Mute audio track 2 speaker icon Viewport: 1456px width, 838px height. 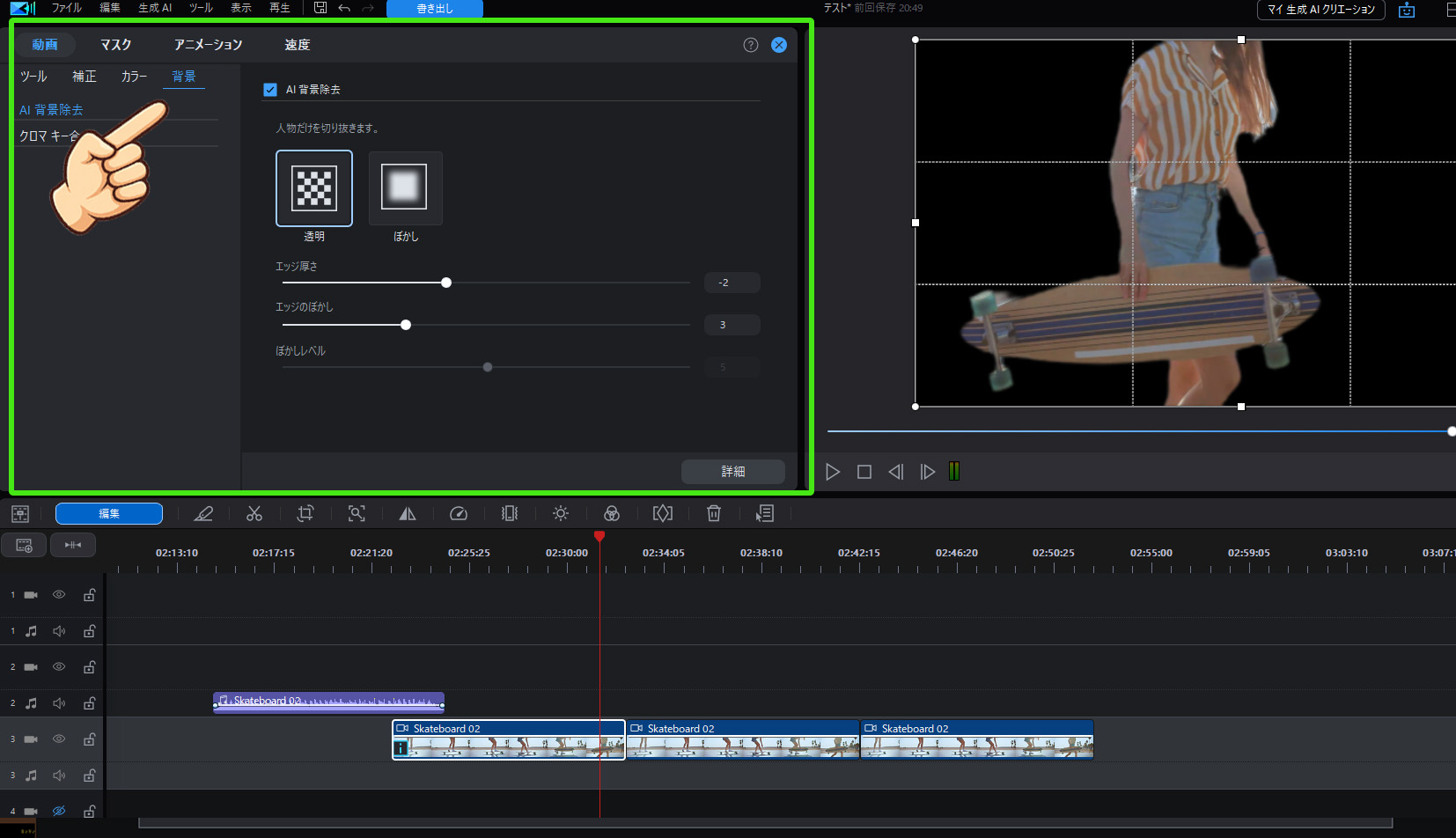pyautogui.click(x=59, y=703)
